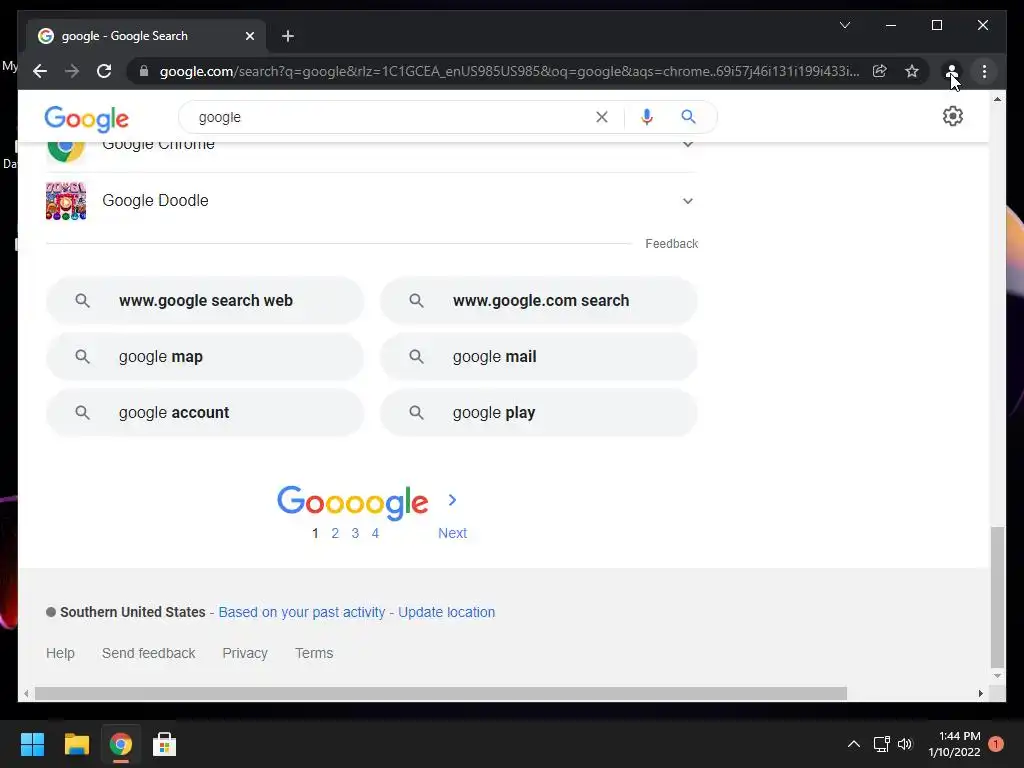This screenshot has height=768, width=1024.
Task: Open the red notification badge in taskbar
Action: pos(996,744)
